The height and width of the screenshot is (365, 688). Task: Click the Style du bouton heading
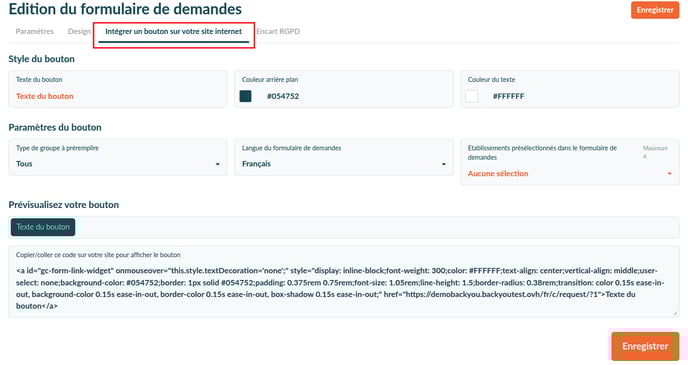[42, 59]
